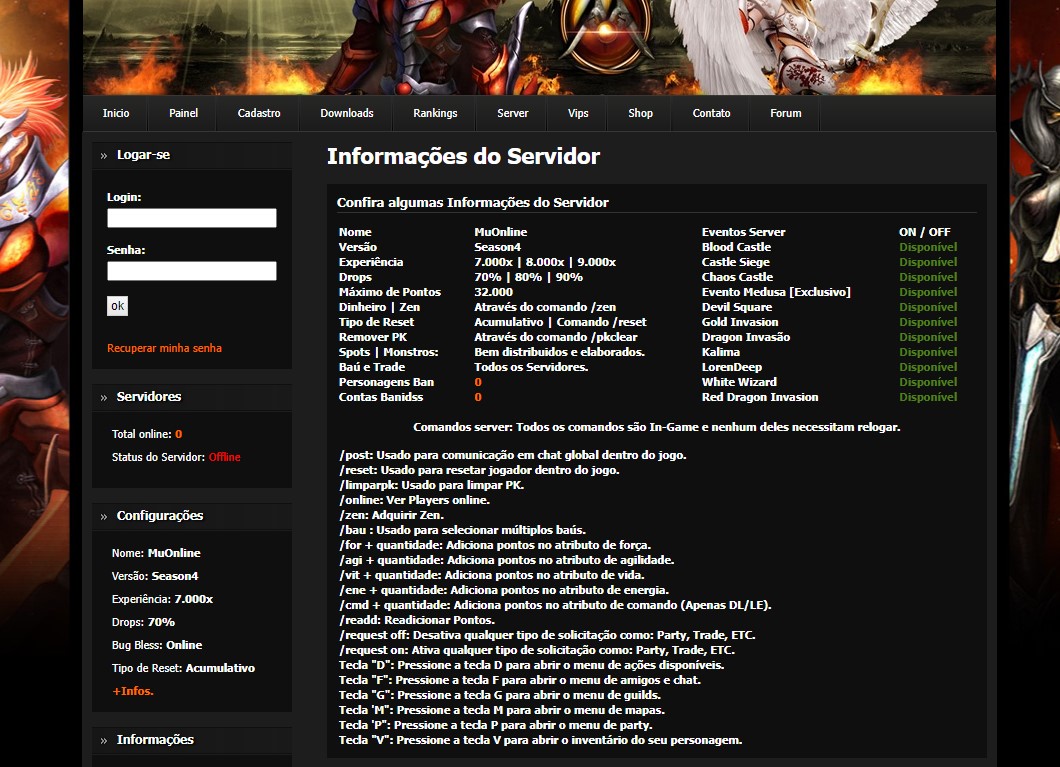Select the Personagens Ban count '0'

[x=478, y=382]
